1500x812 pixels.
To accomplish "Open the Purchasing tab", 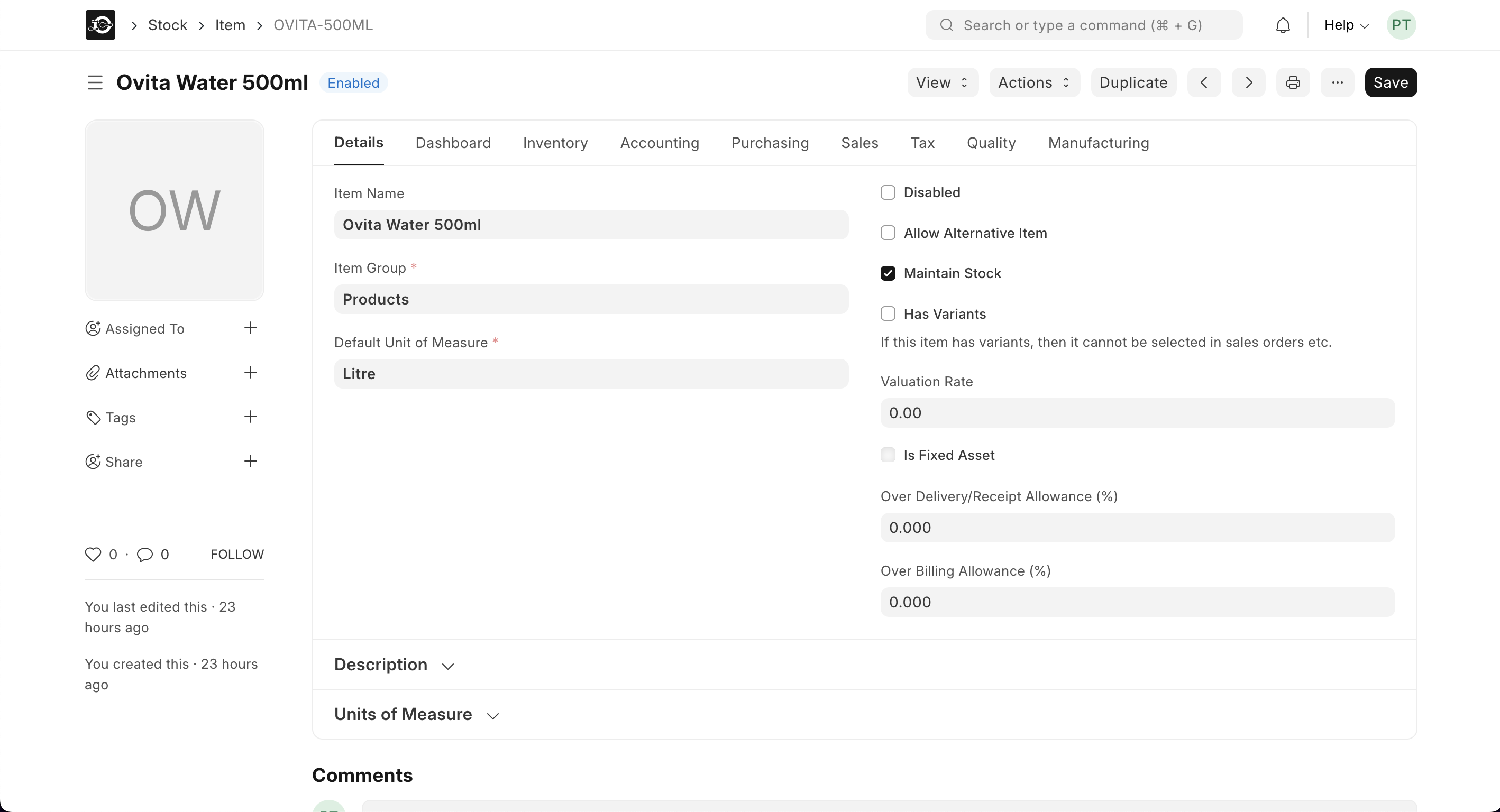I will [770, 143].
